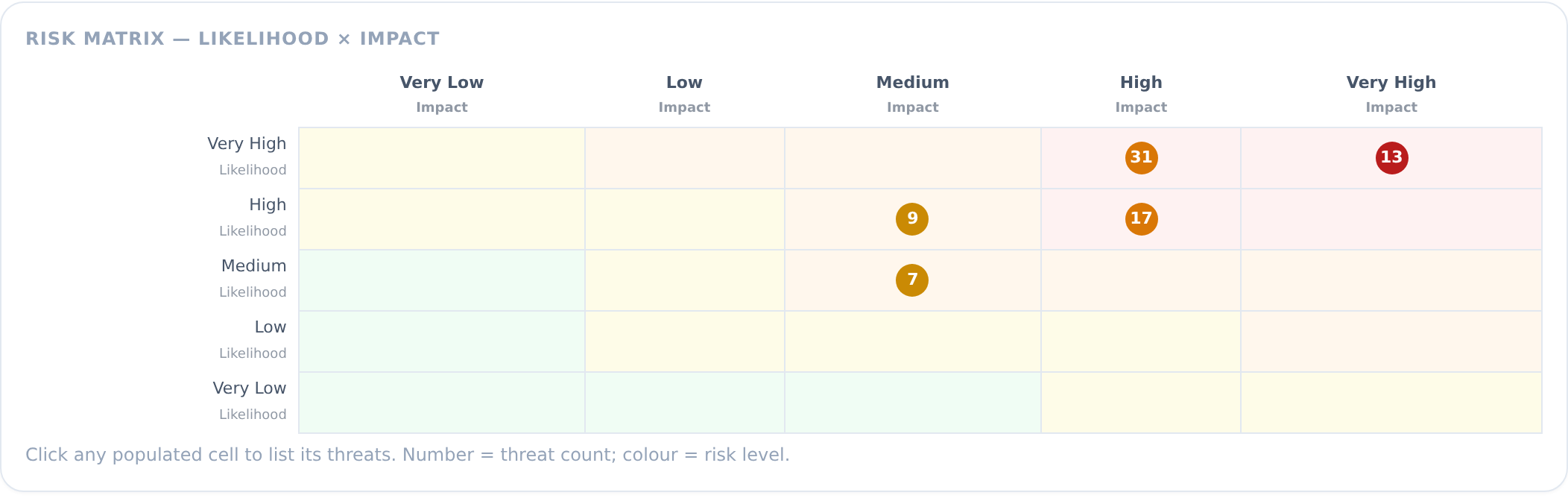
Task: Click the orange badge with 31 threats
Action: (x=1141, y=158)
